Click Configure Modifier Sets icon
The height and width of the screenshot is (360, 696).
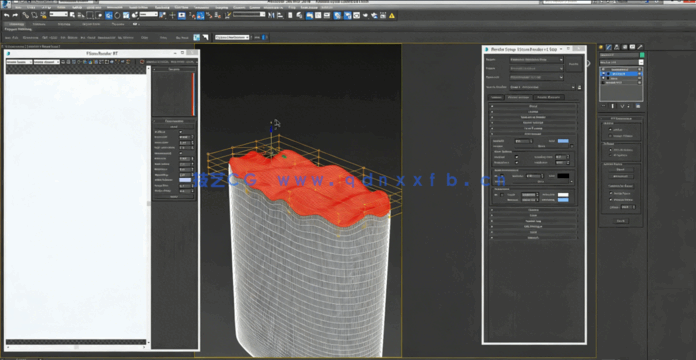638,106
